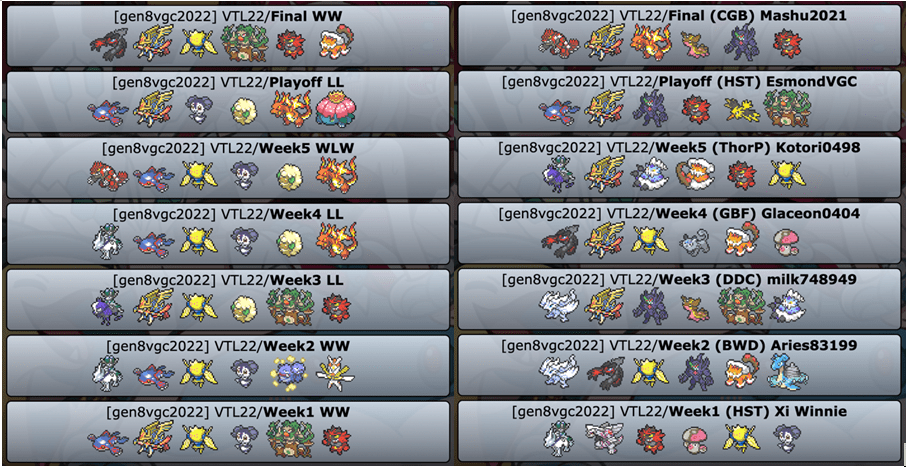Click the Venusaur icon in Playoff LL replay
The height and width of the screenshot is (468, 908).
[338, 108]
